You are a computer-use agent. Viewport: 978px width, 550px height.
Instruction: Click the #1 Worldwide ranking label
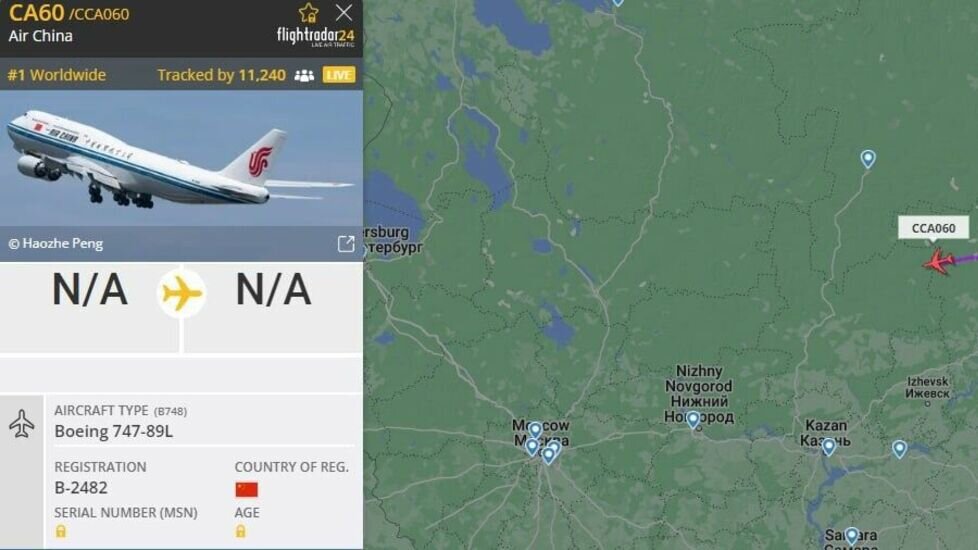coord(57,75)
